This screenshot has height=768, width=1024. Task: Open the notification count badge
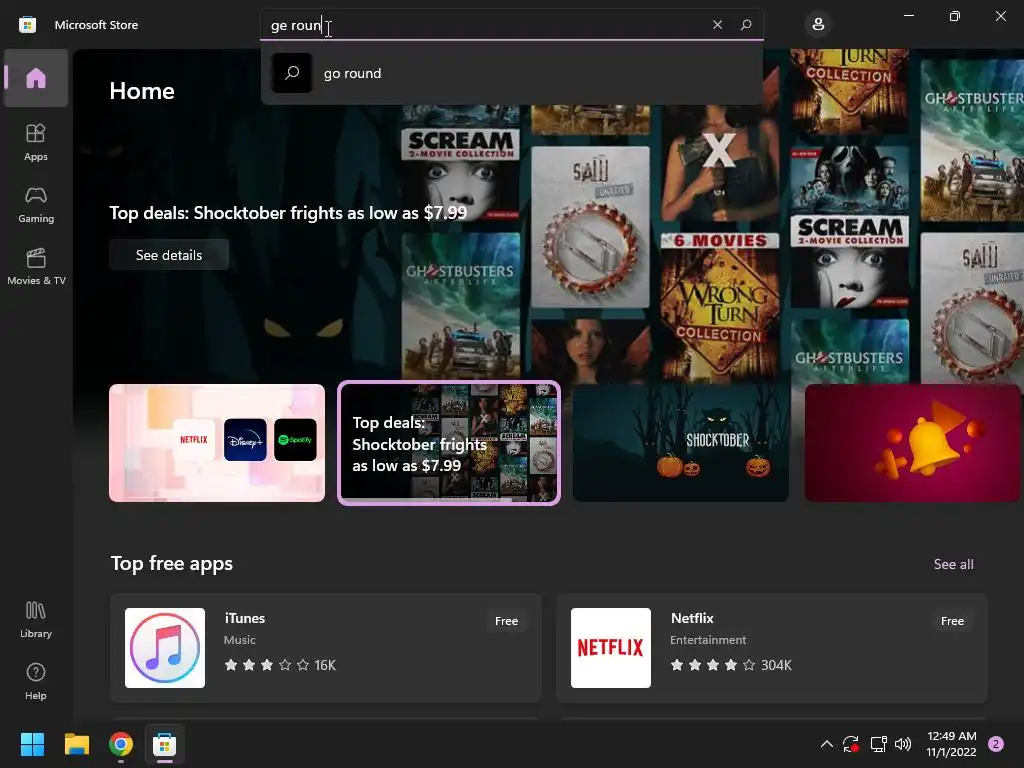point(996,744)
